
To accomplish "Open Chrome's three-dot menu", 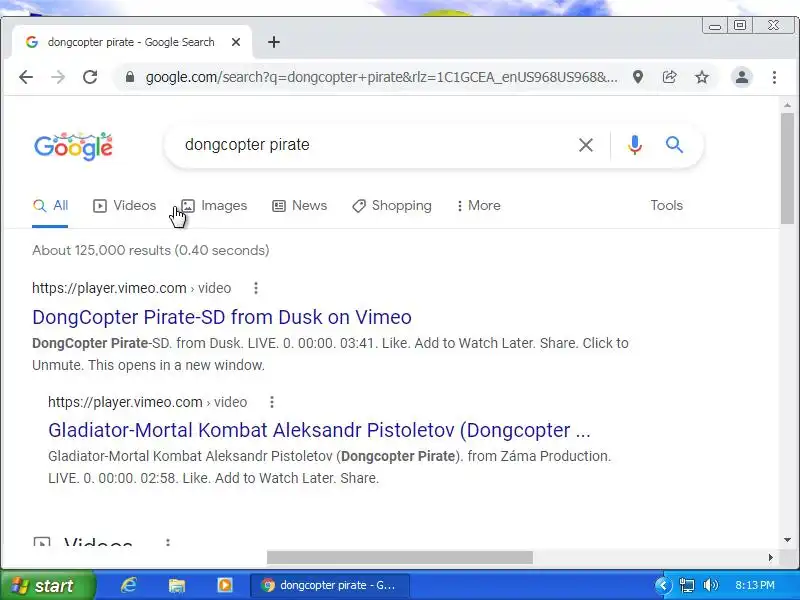I will [x=774, y=77].
